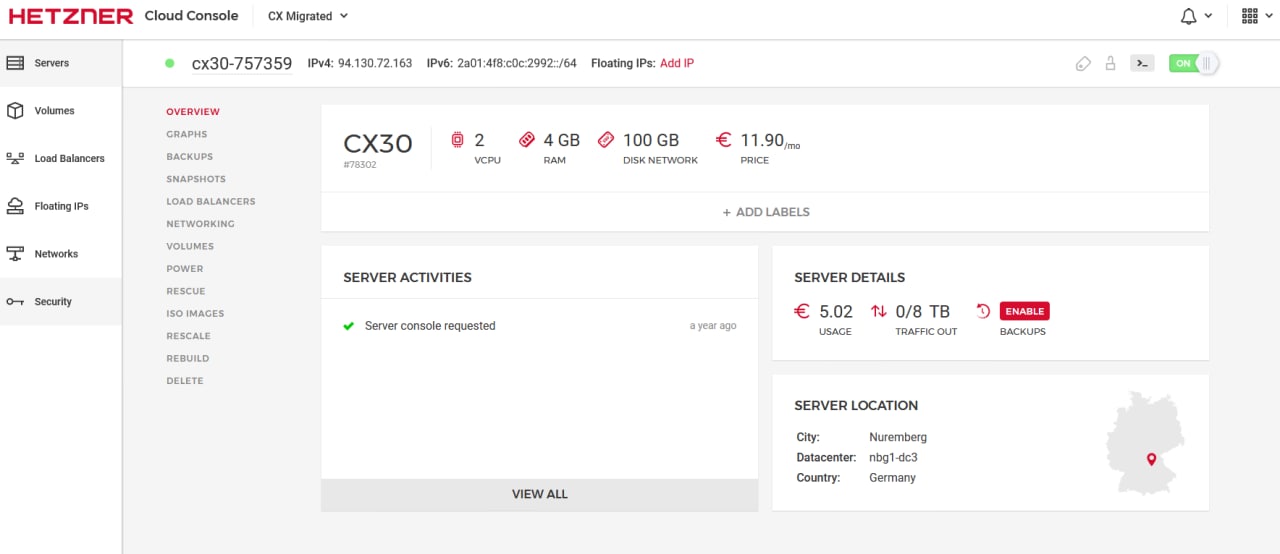Click the euro price icon

click(x=724, y=140)
